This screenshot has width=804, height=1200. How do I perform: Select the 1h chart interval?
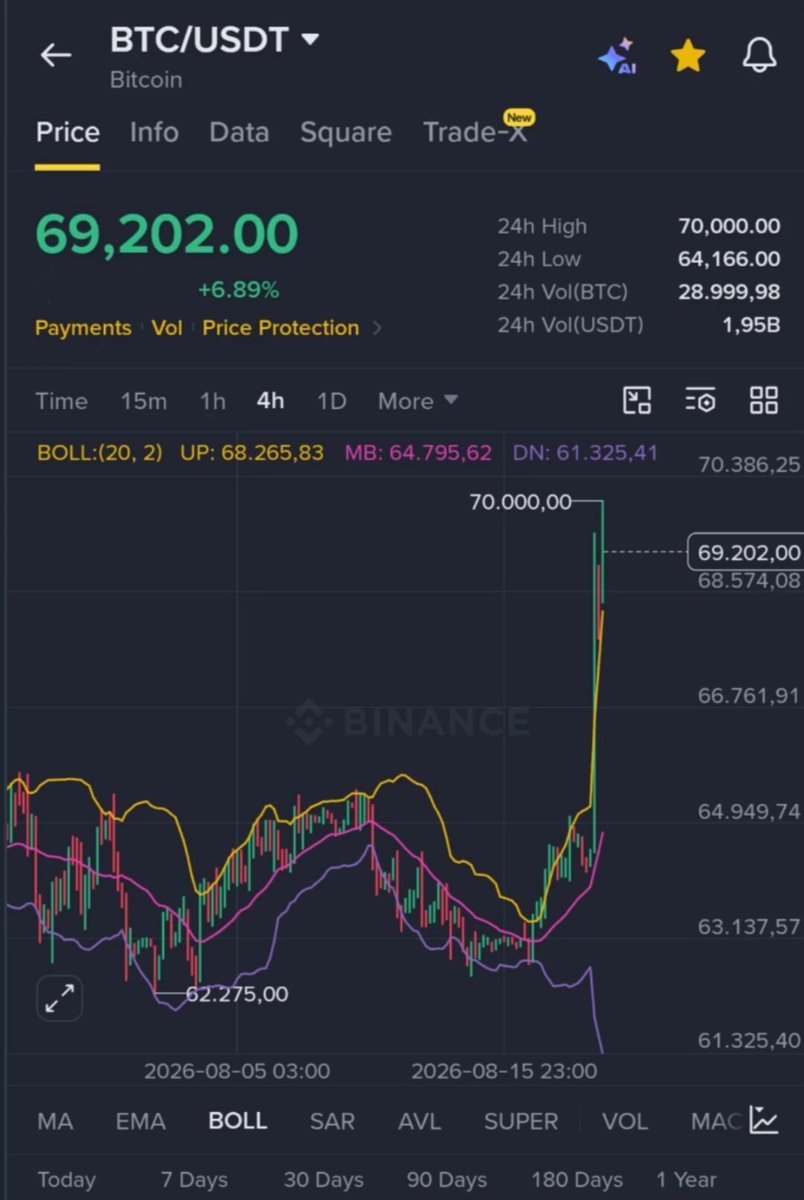click(212, 401)
